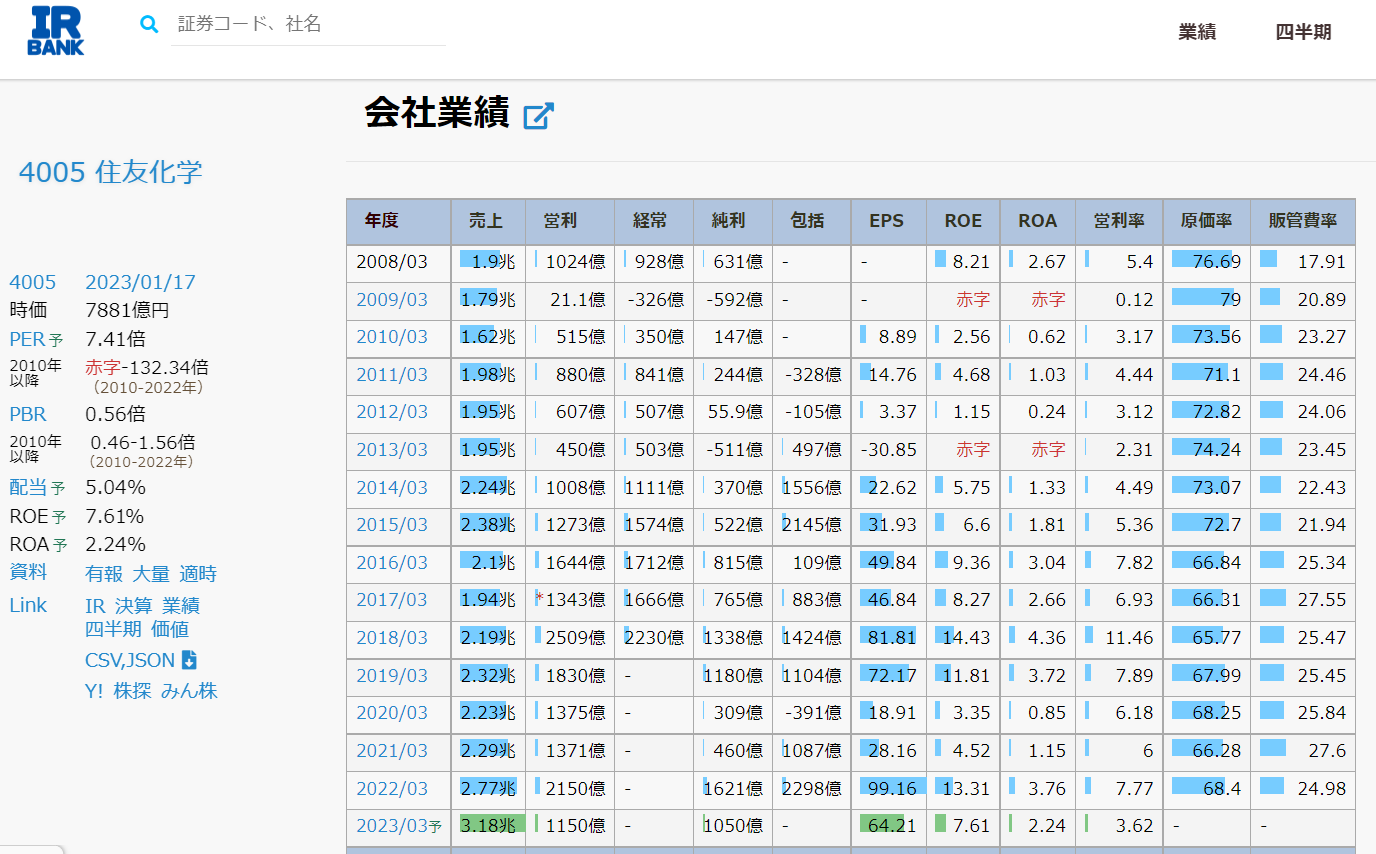This screenshot has width=1376, height=854.
Task: Open the 有報 document link
Action: tap(104, 574)
